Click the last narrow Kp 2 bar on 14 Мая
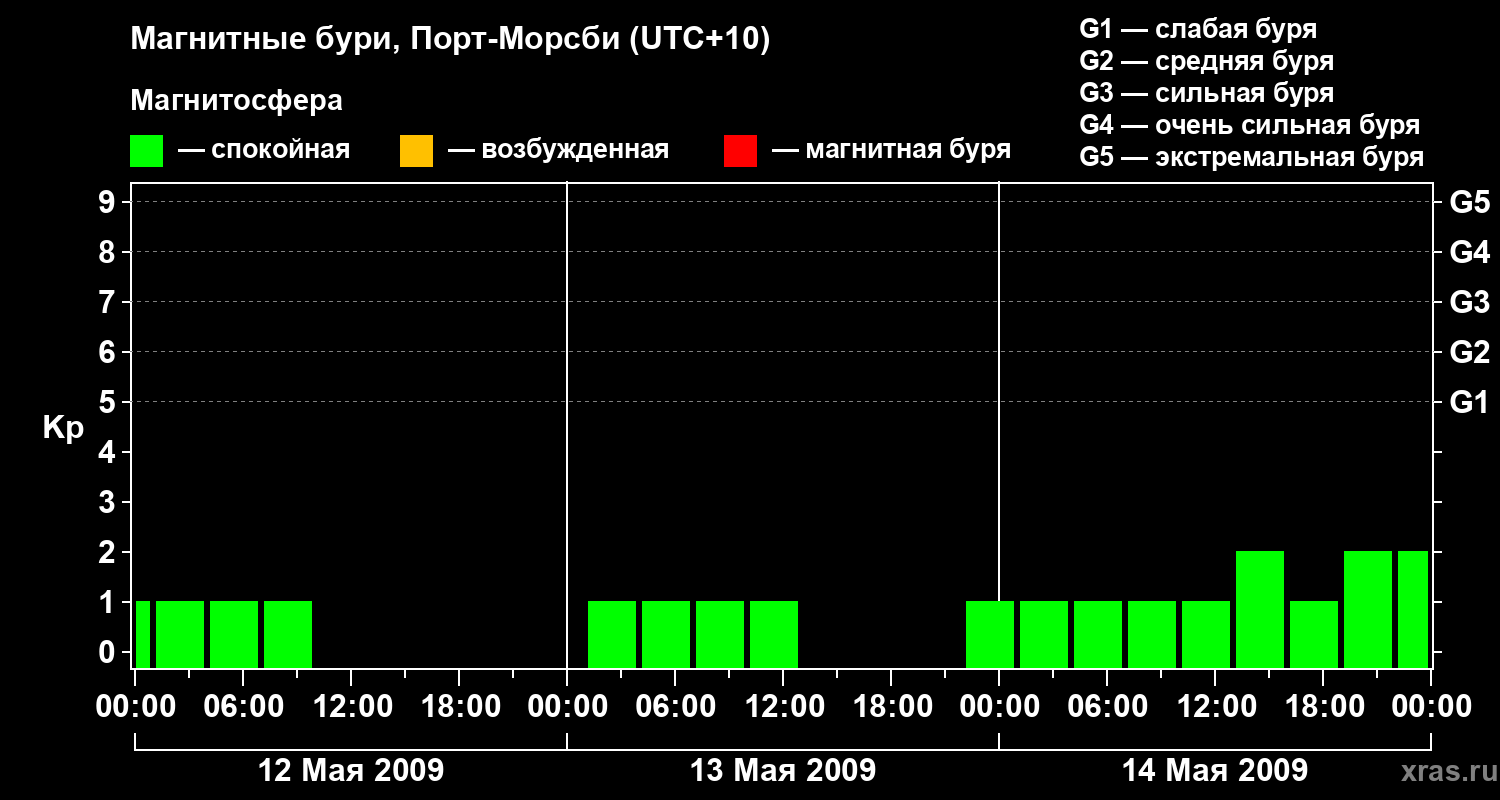Image resolution: width=1500 pixels, height=800 pixels. (1413, 609)
